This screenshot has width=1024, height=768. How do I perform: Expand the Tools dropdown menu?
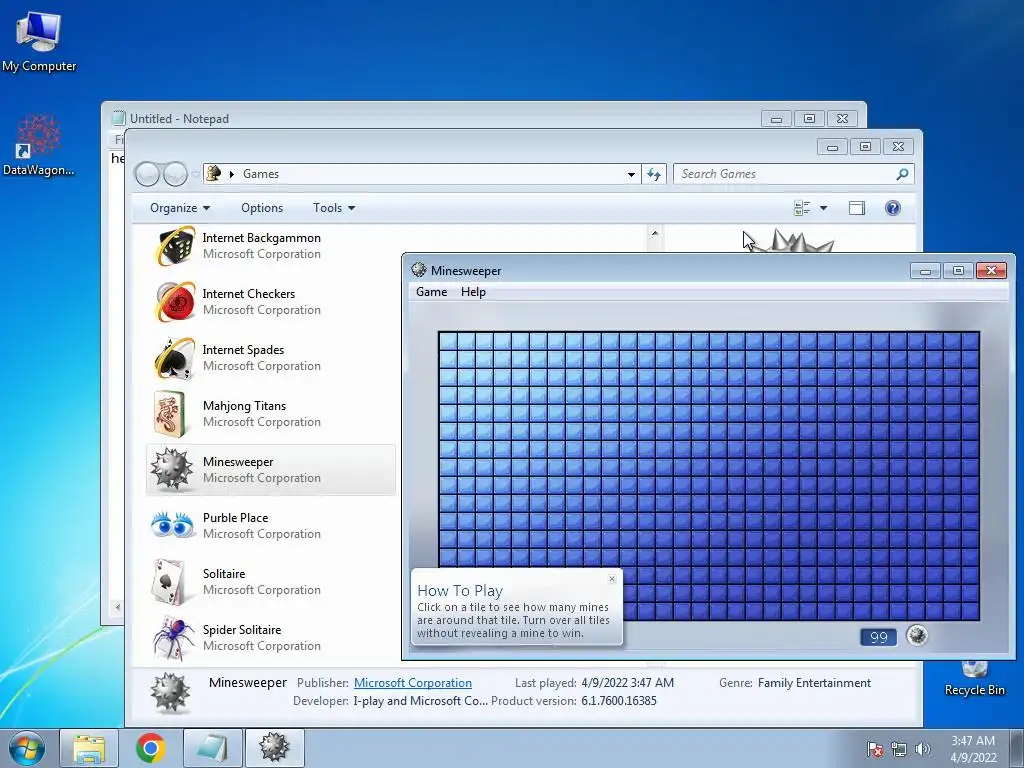click(334, 208)
